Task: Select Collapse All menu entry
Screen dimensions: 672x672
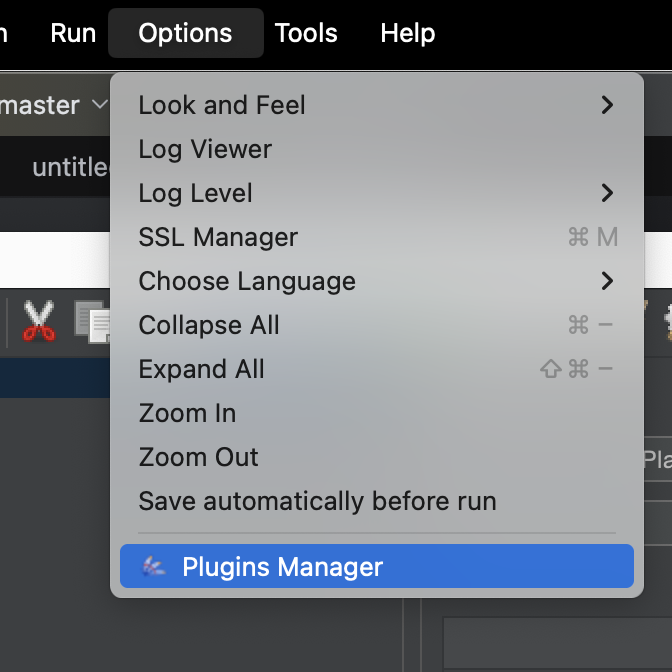Action: (209, 325)
